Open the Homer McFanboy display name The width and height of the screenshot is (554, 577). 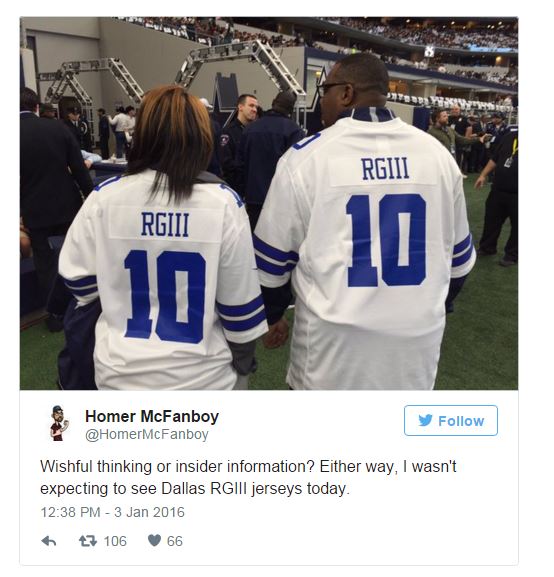tap(152, 417)
